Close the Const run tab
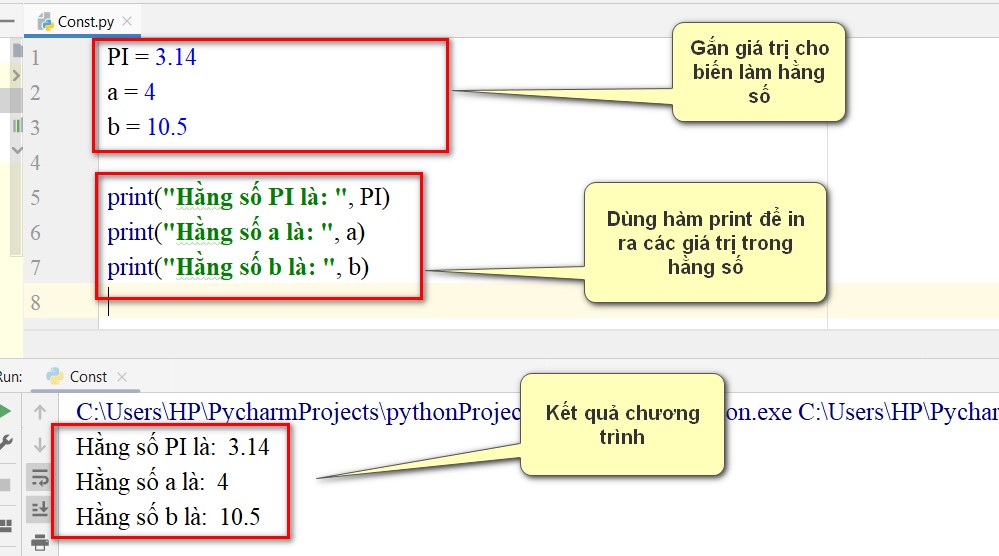Image resolution: width=999 pixels, height=556 pixels. [x=122, y=377]
